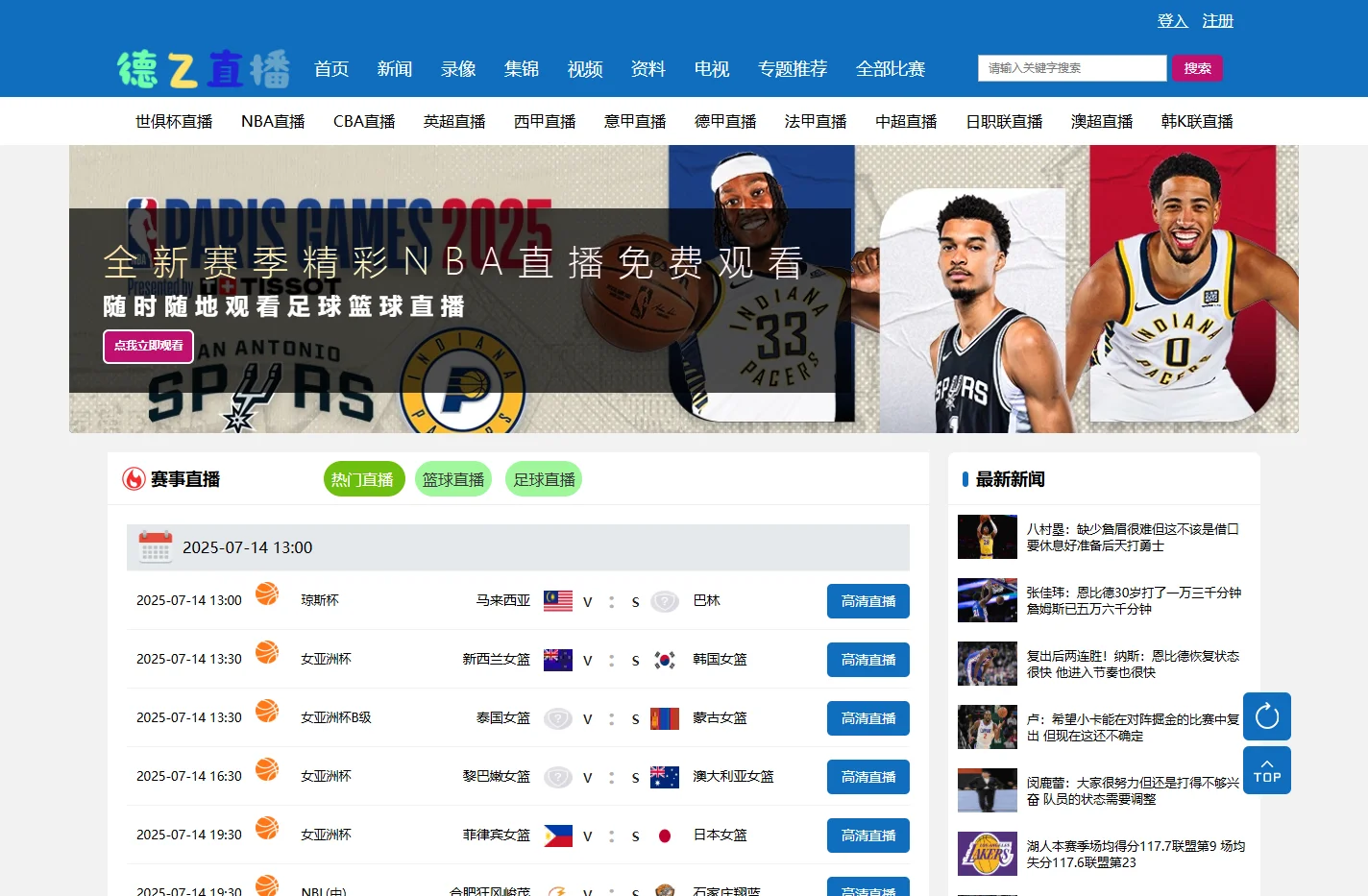Click the South Korea flag icon for 韩国女篮
The width and height of the screenshot is (1368, 896).
(x=665, y=660)
